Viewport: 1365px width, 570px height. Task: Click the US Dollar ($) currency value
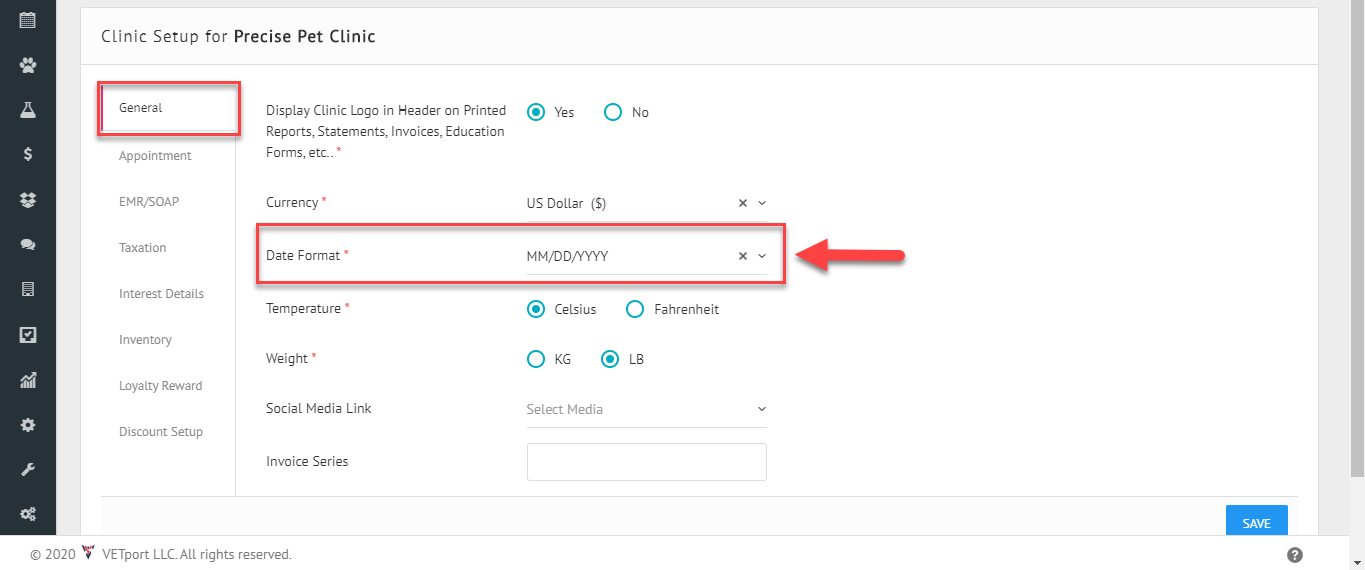click(566, 203)
